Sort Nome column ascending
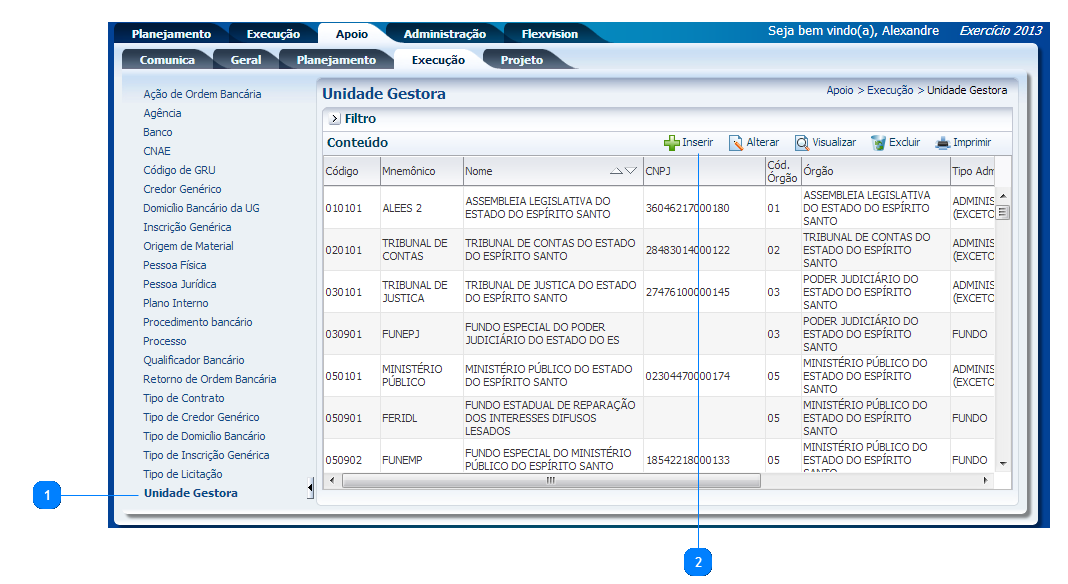 (x=616, y=171)
